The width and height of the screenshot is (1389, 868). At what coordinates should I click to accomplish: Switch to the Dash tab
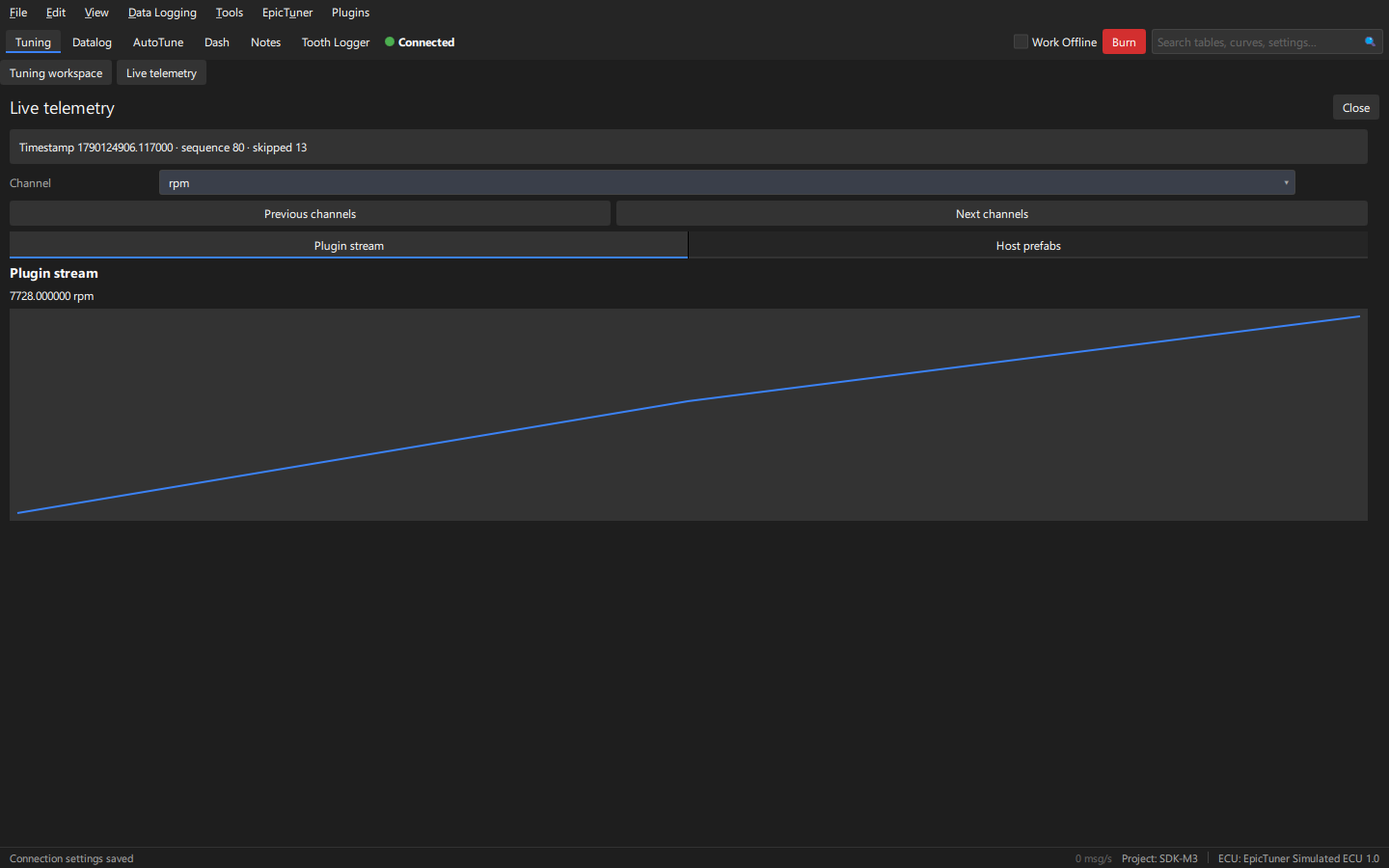point(217,42)
